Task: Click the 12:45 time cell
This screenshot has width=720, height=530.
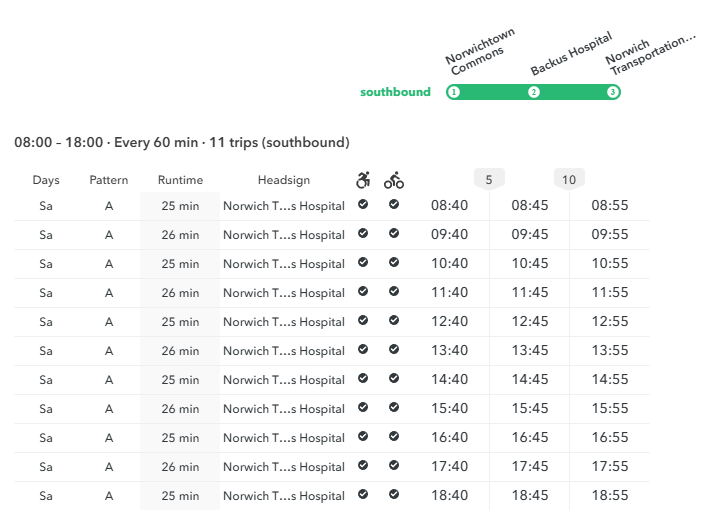Action: point(530,321)
